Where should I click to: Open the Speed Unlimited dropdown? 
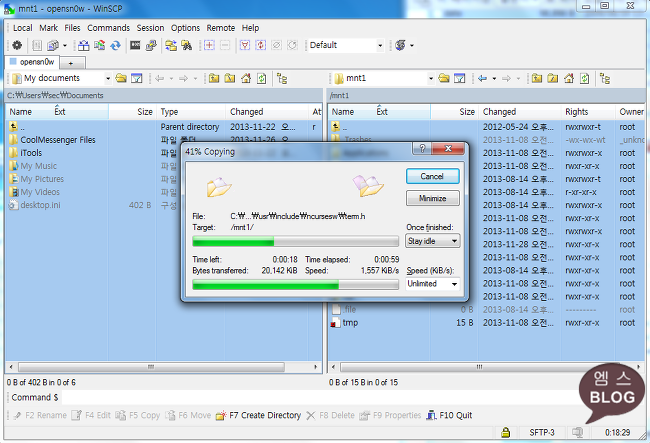(433, 284)
